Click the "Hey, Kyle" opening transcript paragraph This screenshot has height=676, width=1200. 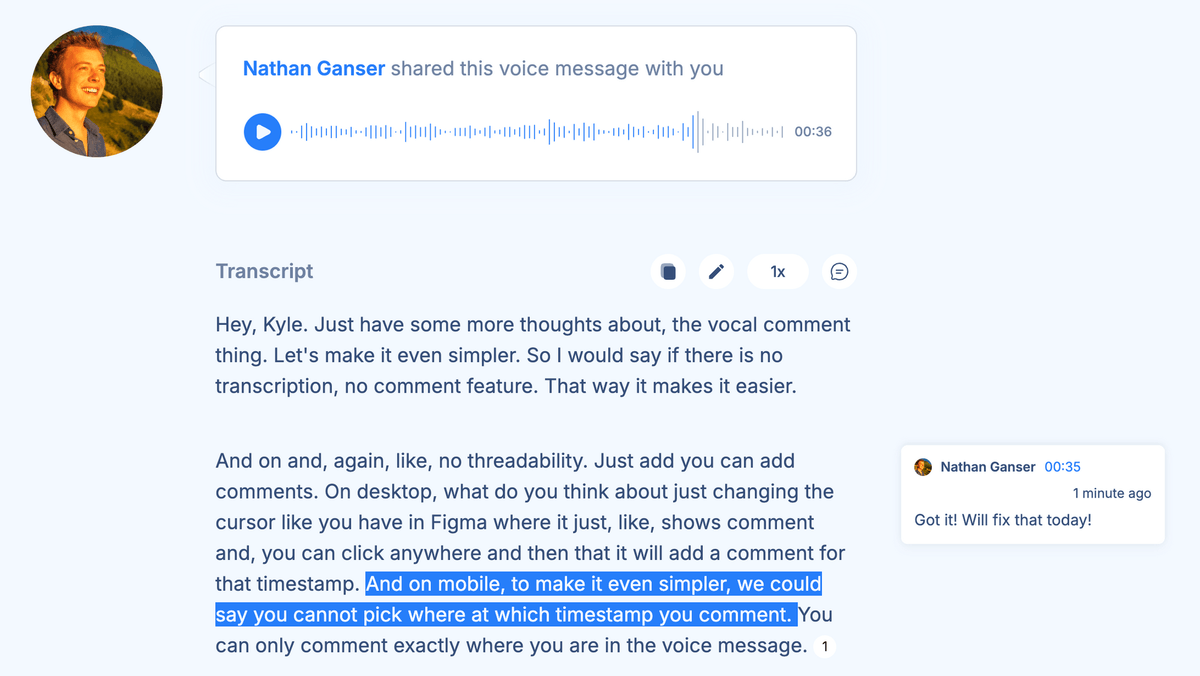[x=533, y=355]
